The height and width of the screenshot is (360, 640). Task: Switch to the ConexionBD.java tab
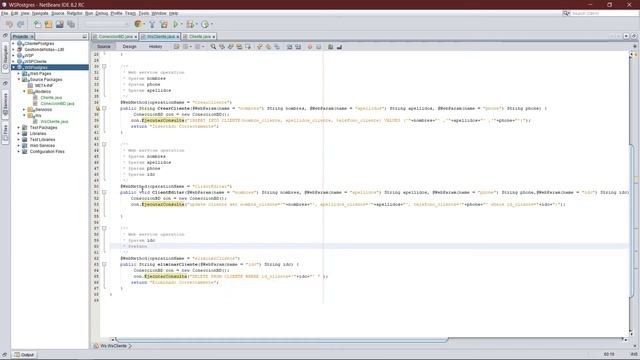point(115,37)
